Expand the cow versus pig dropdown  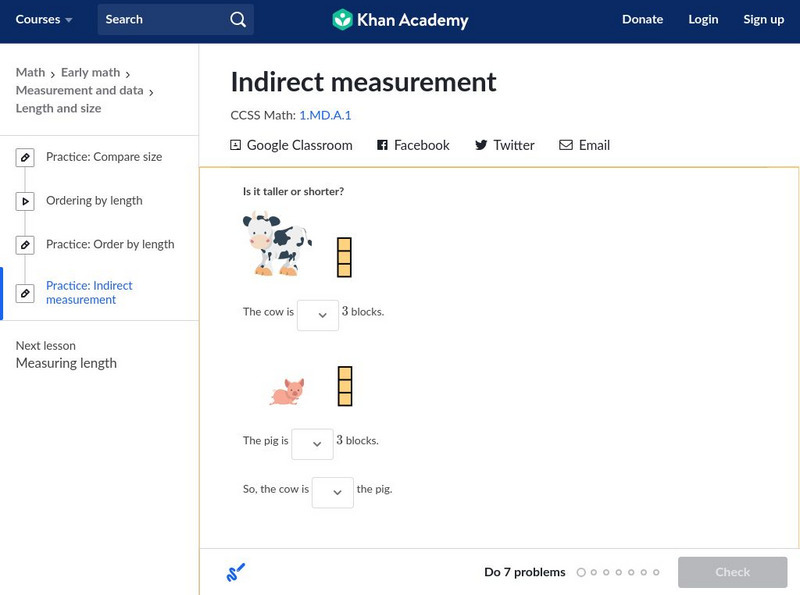(x=333, y=492)
